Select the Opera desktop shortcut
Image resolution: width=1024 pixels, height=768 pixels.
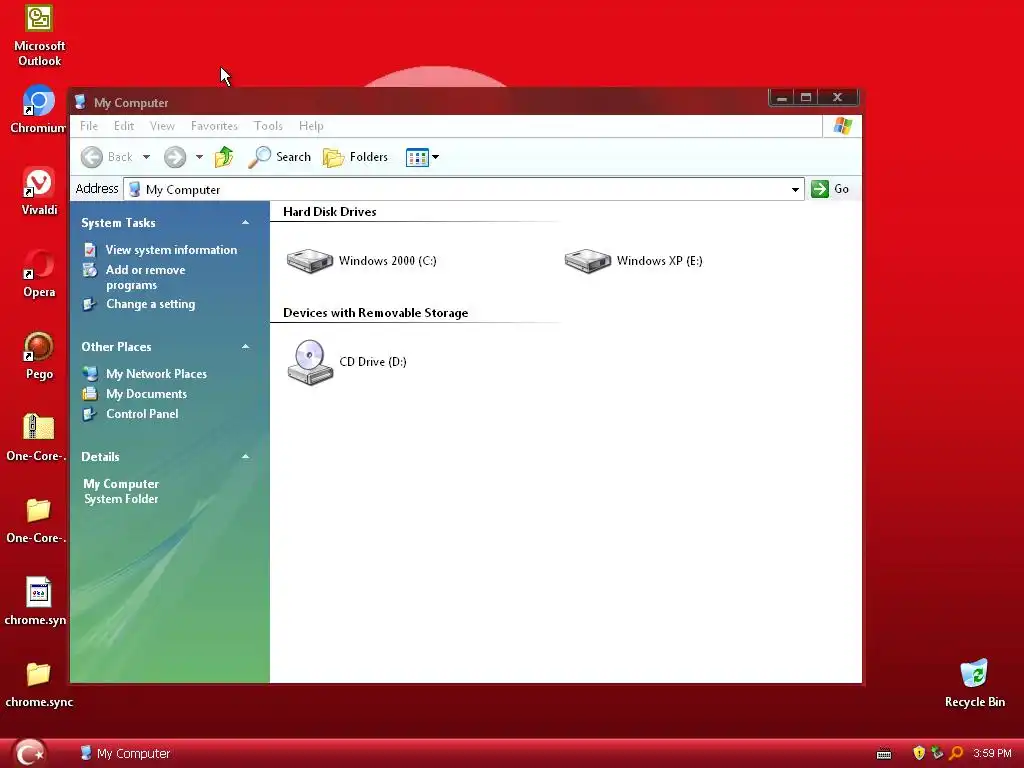point(39,273)
